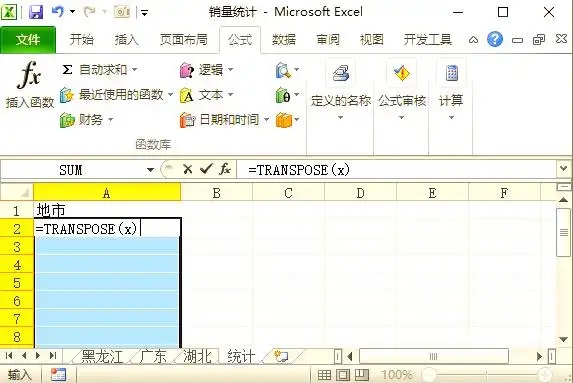Click the zoom slider in status bar
The height and width of the screenshot is (383, 573).
486,375
